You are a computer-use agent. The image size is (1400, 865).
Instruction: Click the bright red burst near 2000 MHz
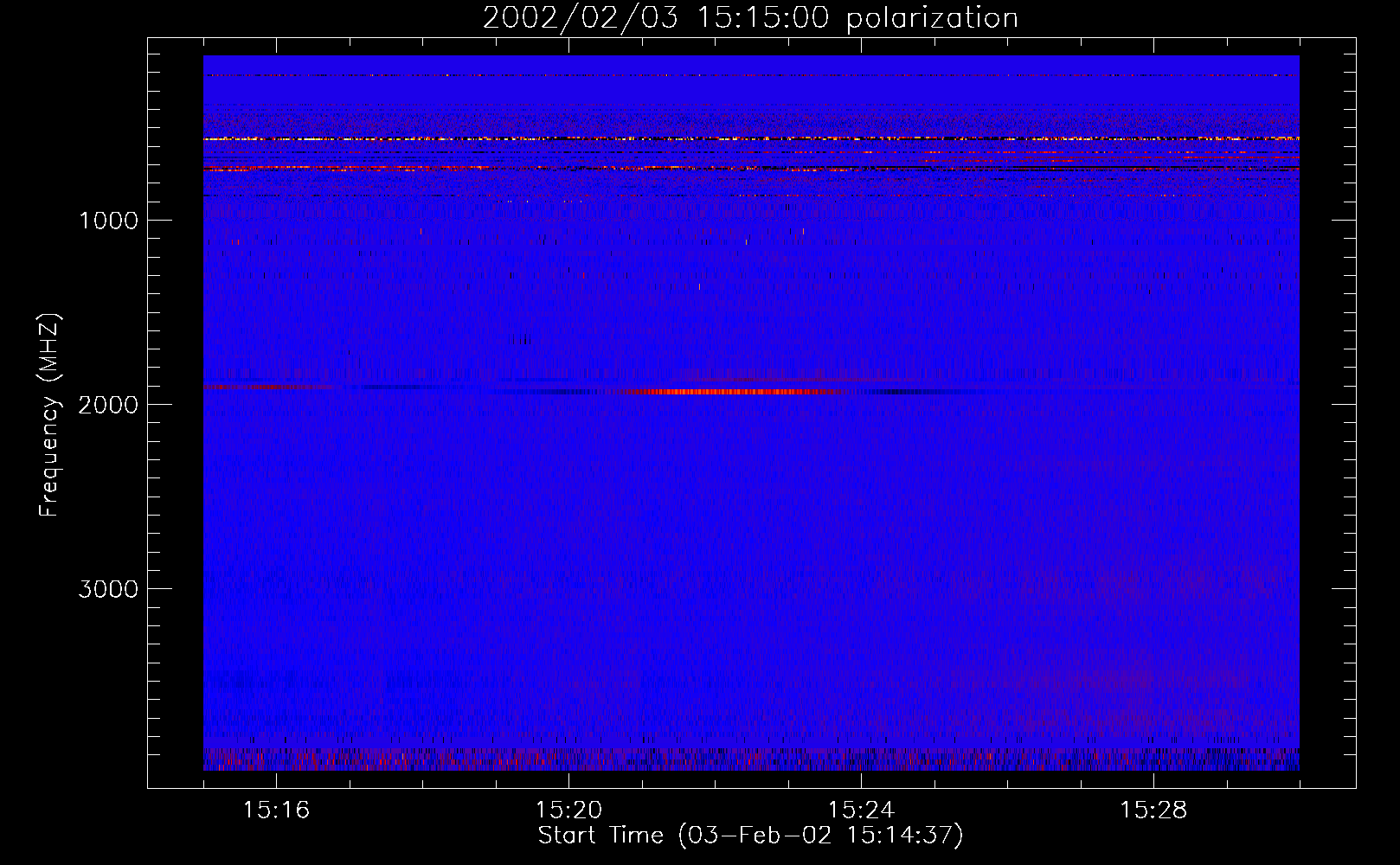click(x=731, y=392)
